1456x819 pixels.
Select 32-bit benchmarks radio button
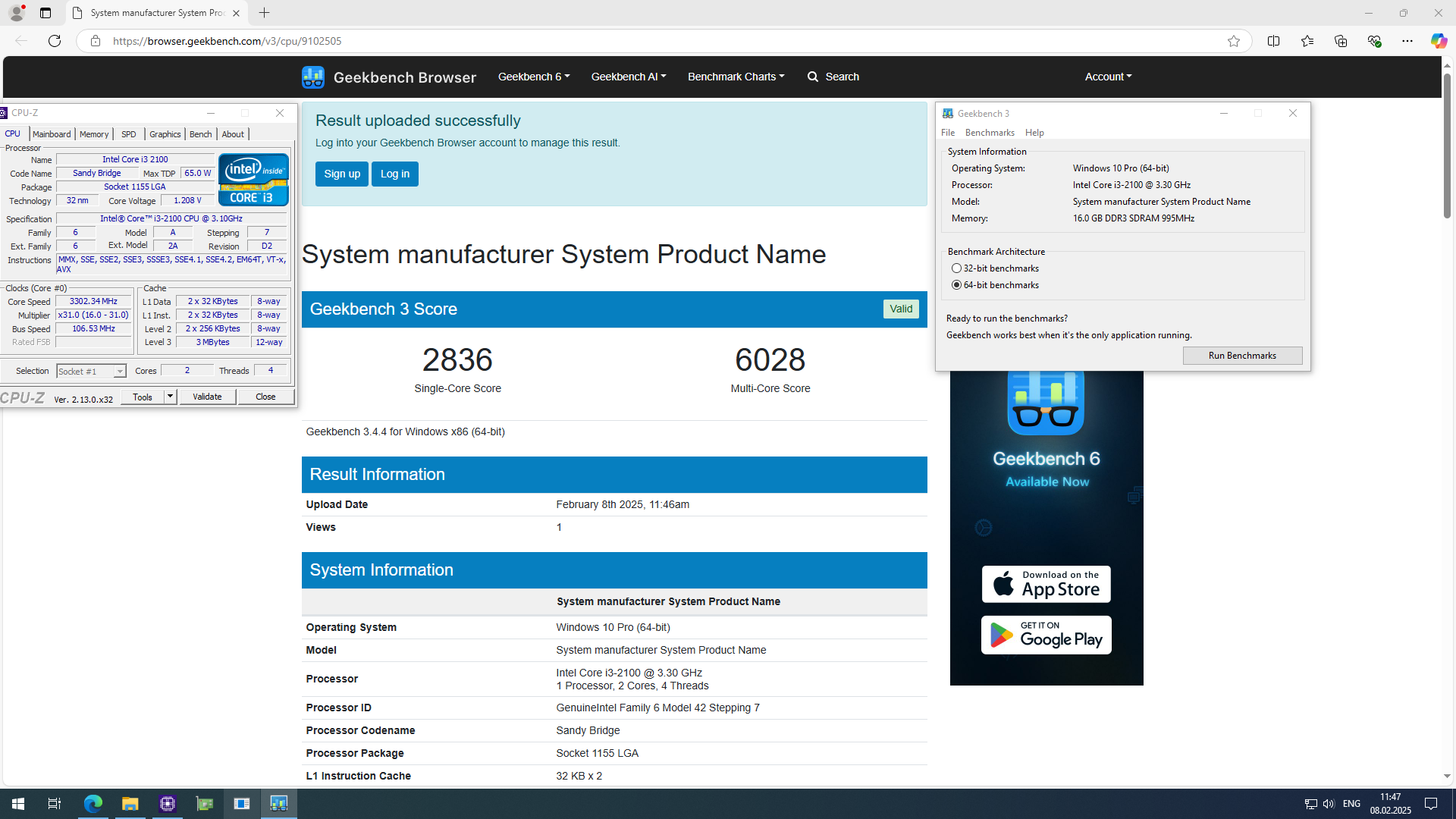(956, 268)
